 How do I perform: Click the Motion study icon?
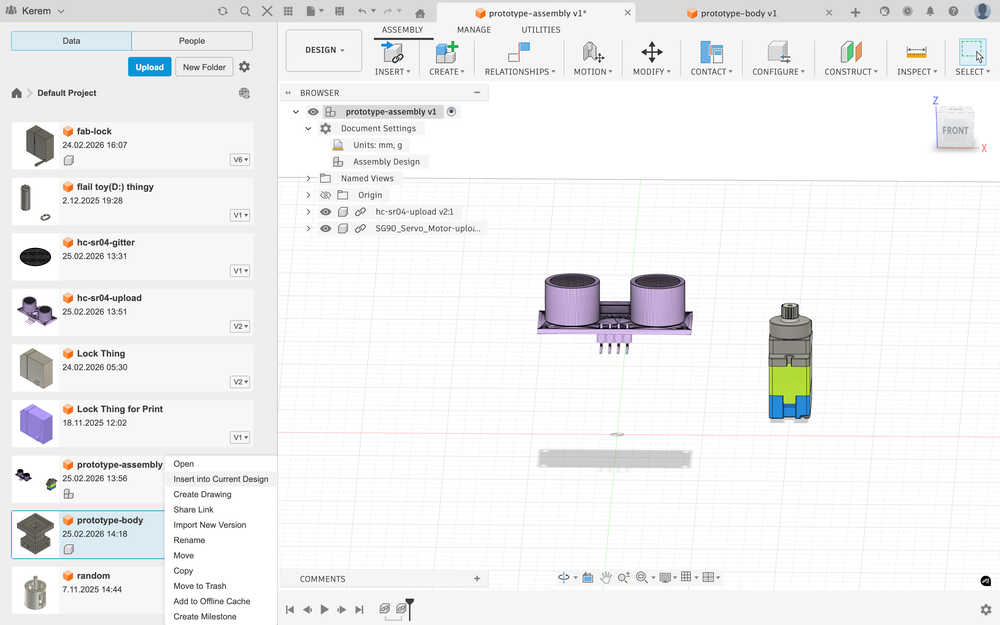coord(592,52)
